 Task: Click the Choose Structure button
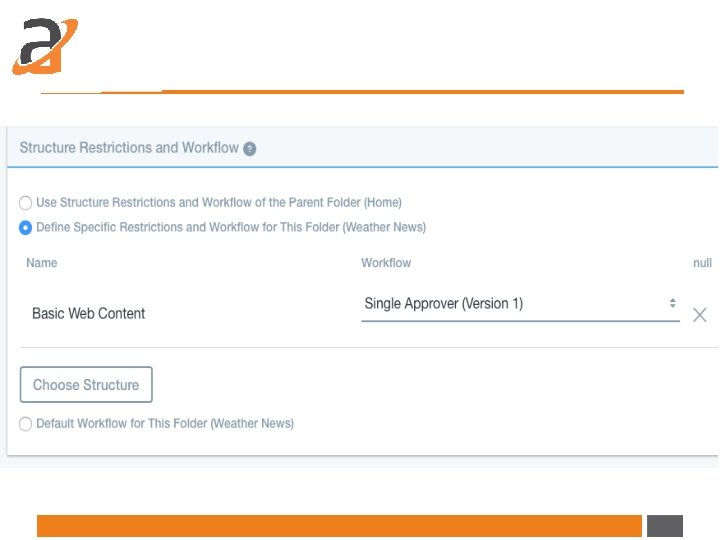point(86,385)
